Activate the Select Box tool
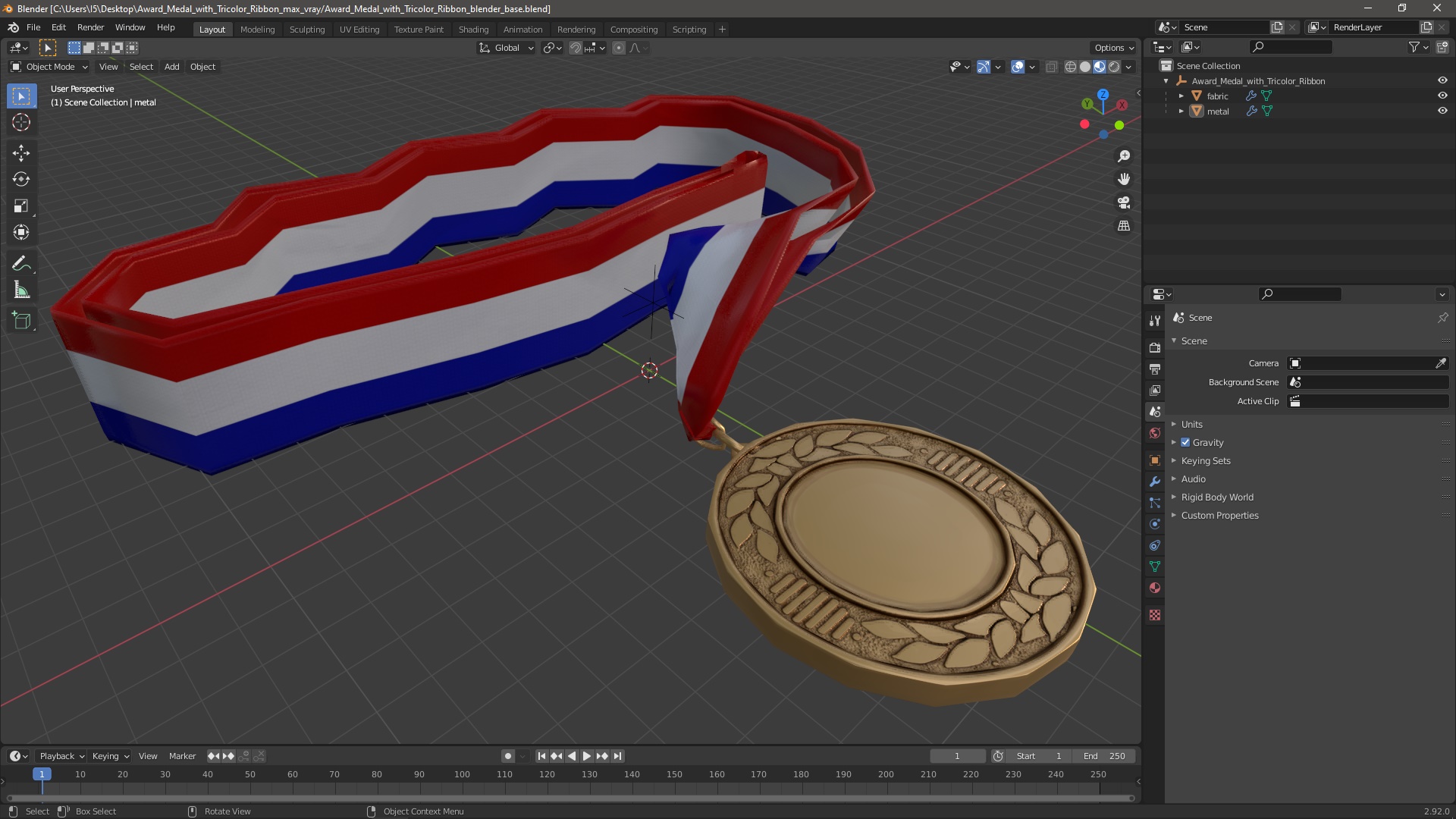Viewport: 1456px width, 819px height. click(x=21, y=96)
